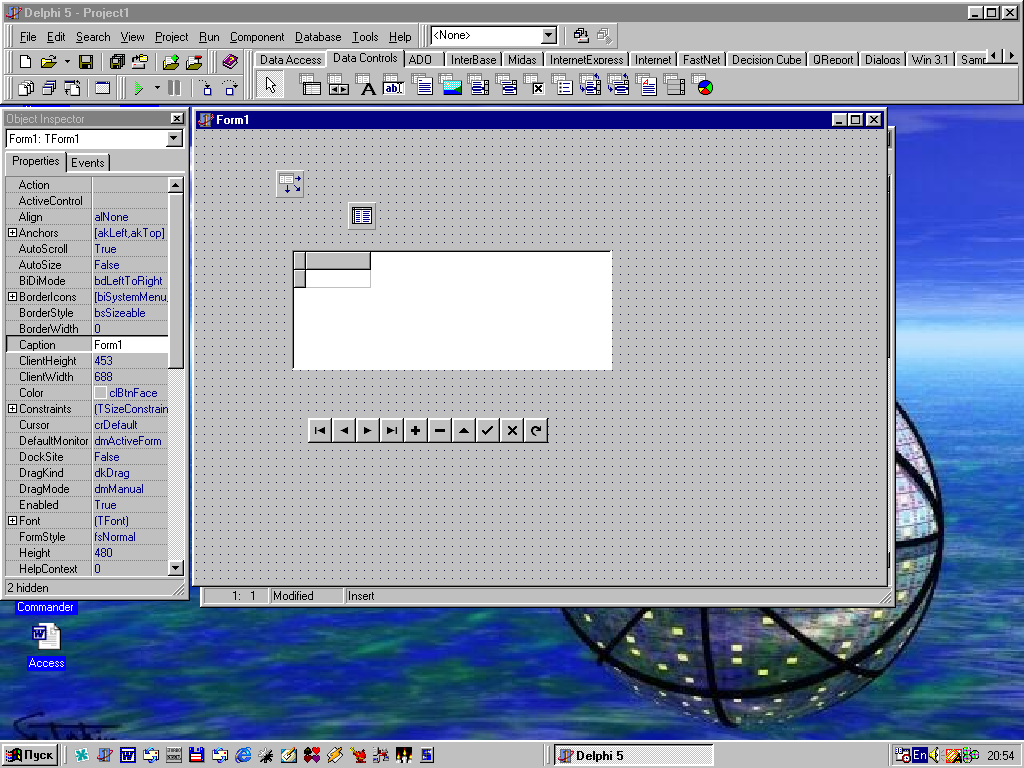Click navigator Delete minus button
Image resolution: width=1024 pixels, height=768 pixels.
(x=440, y=430)
